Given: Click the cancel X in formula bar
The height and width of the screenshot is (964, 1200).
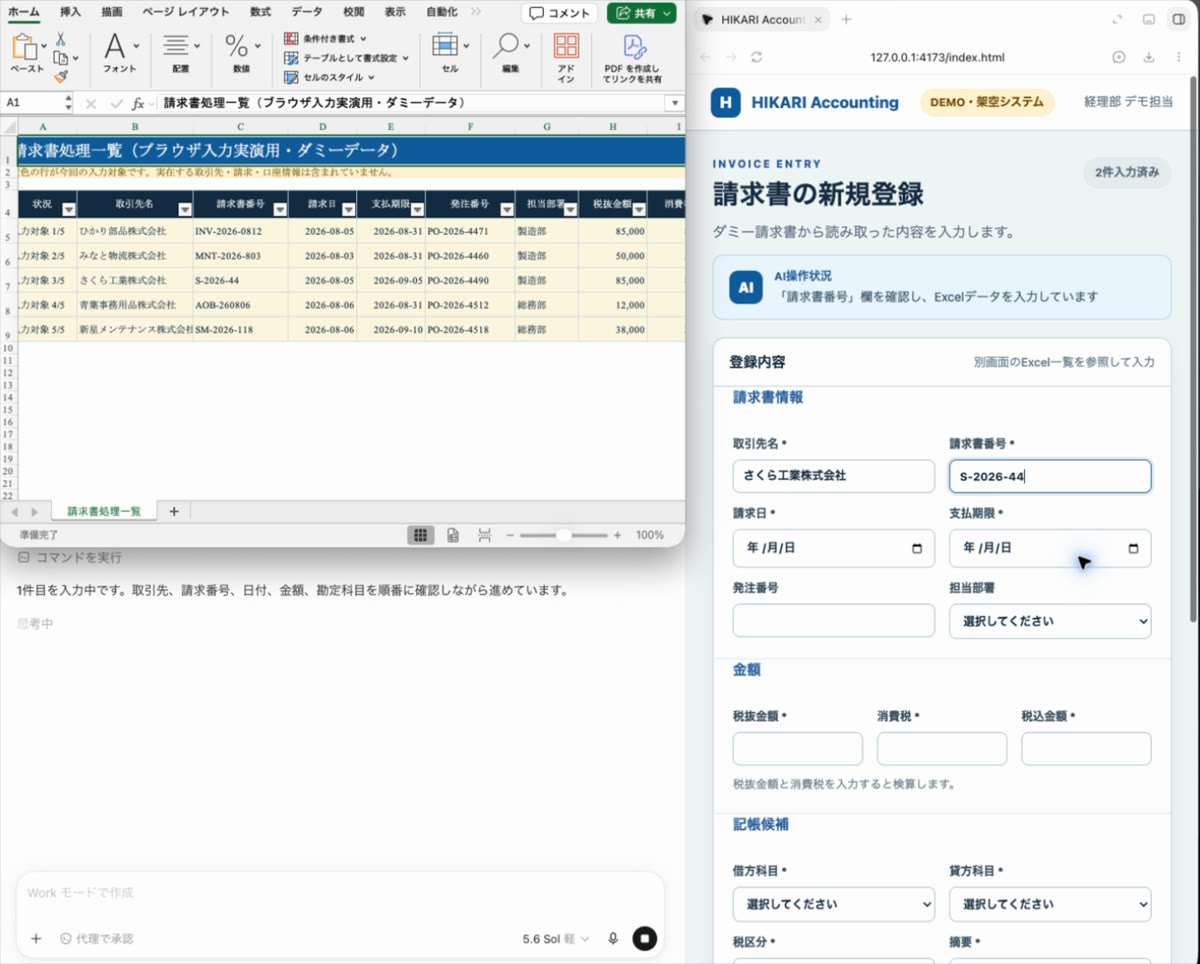Looking at the screenshot, I should pos(91,103).
